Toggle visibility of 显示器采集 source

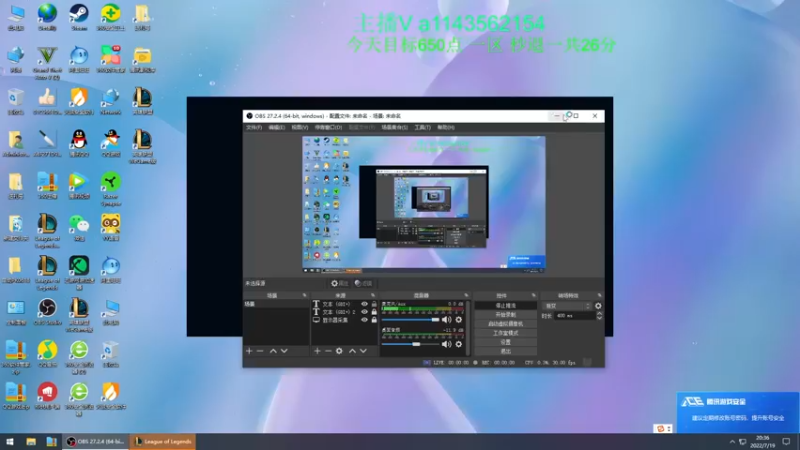364,320
